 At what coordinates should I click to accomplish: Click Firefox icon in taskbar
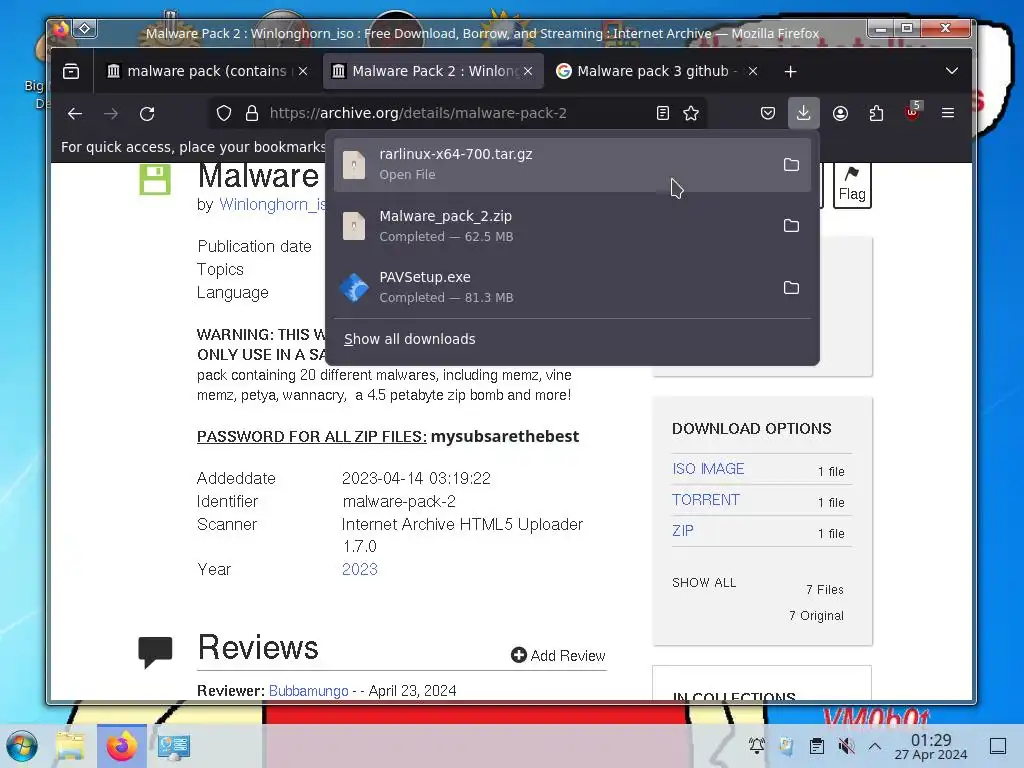[121, 746]
